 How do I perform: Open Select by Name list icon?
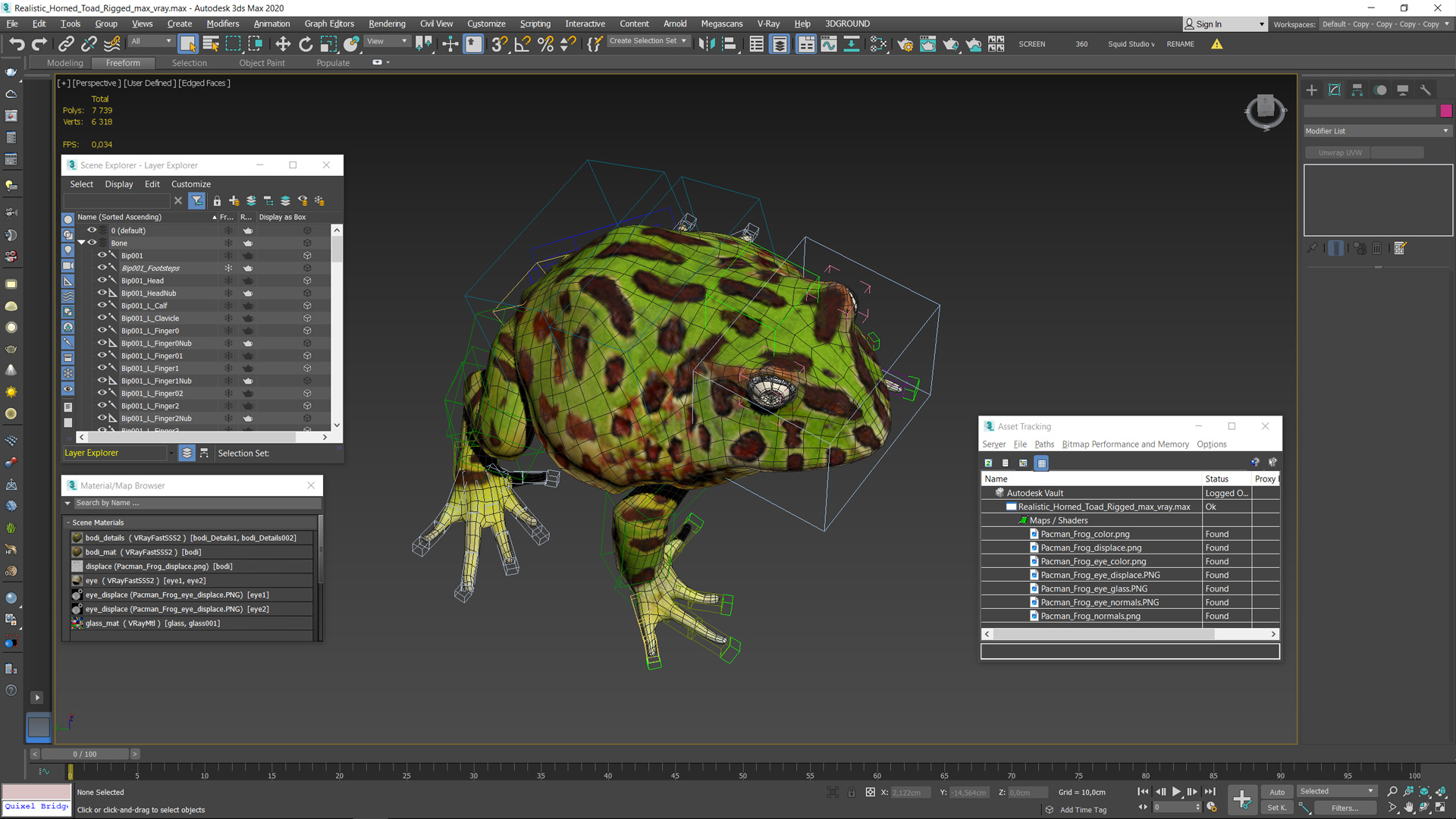211,44
